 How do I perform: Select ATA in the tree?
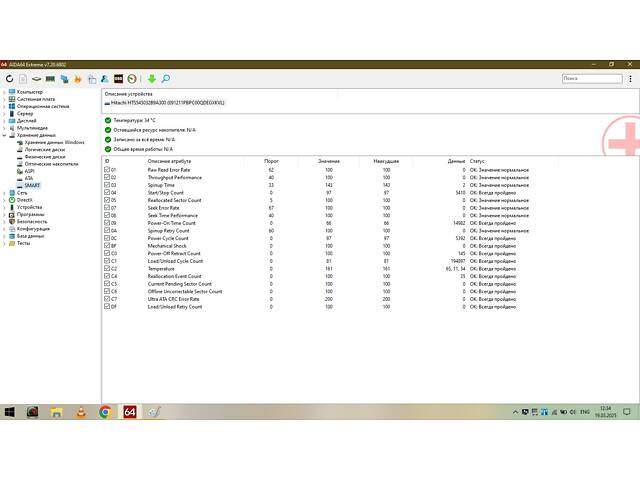coord(29,178)
